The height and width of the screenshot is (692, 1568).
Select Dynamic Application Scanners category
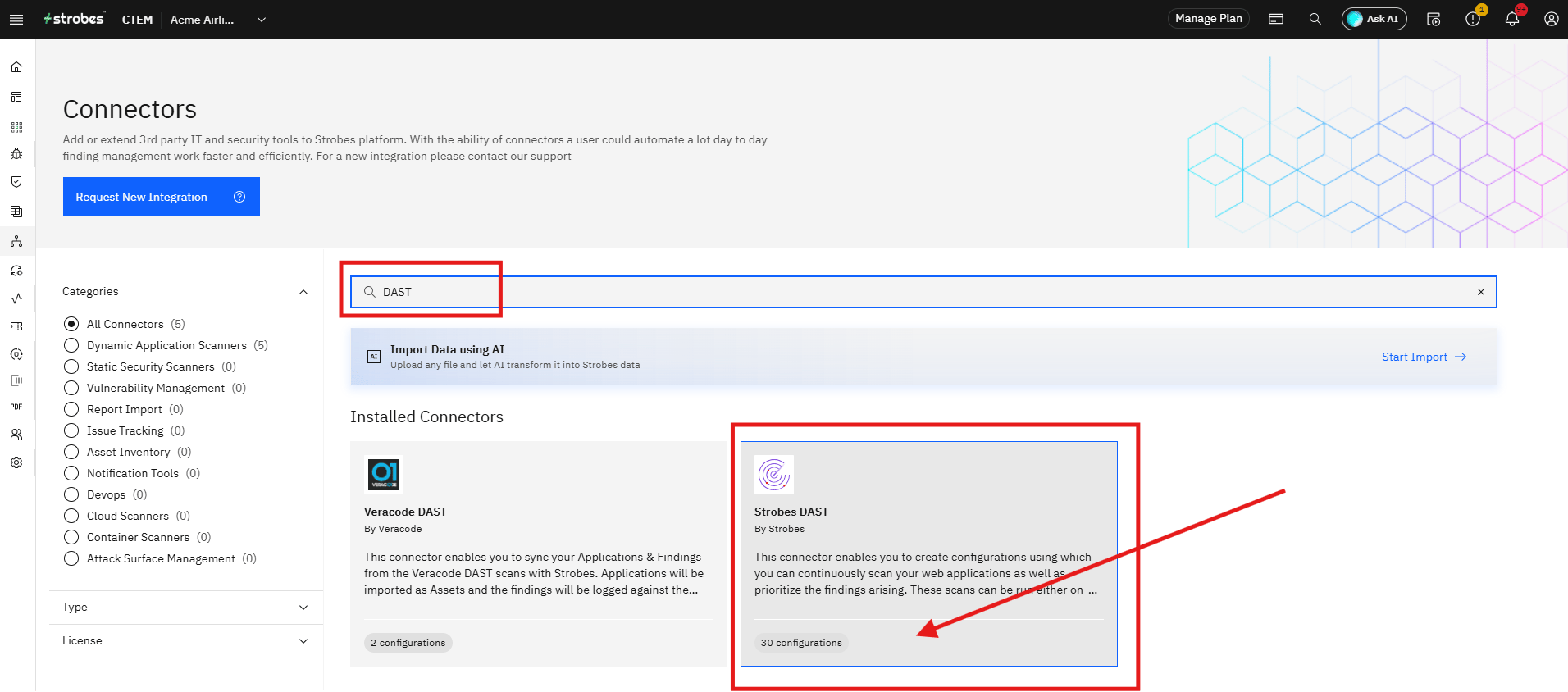pos(71,345)
